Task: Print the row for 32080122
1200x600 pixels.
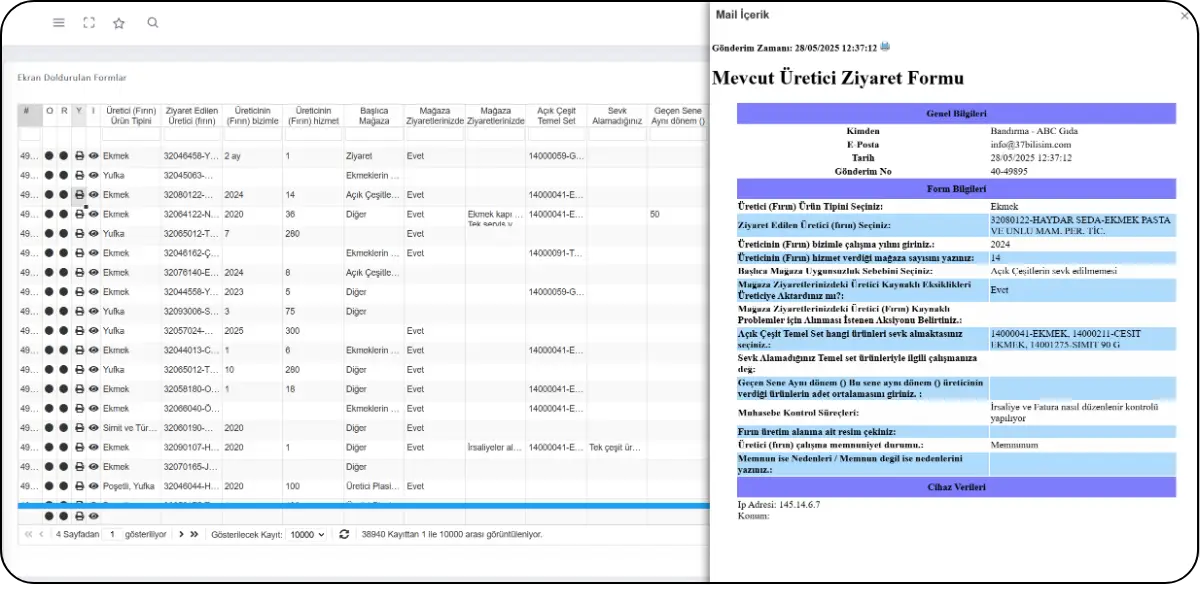Action: (x=79, y=195)
